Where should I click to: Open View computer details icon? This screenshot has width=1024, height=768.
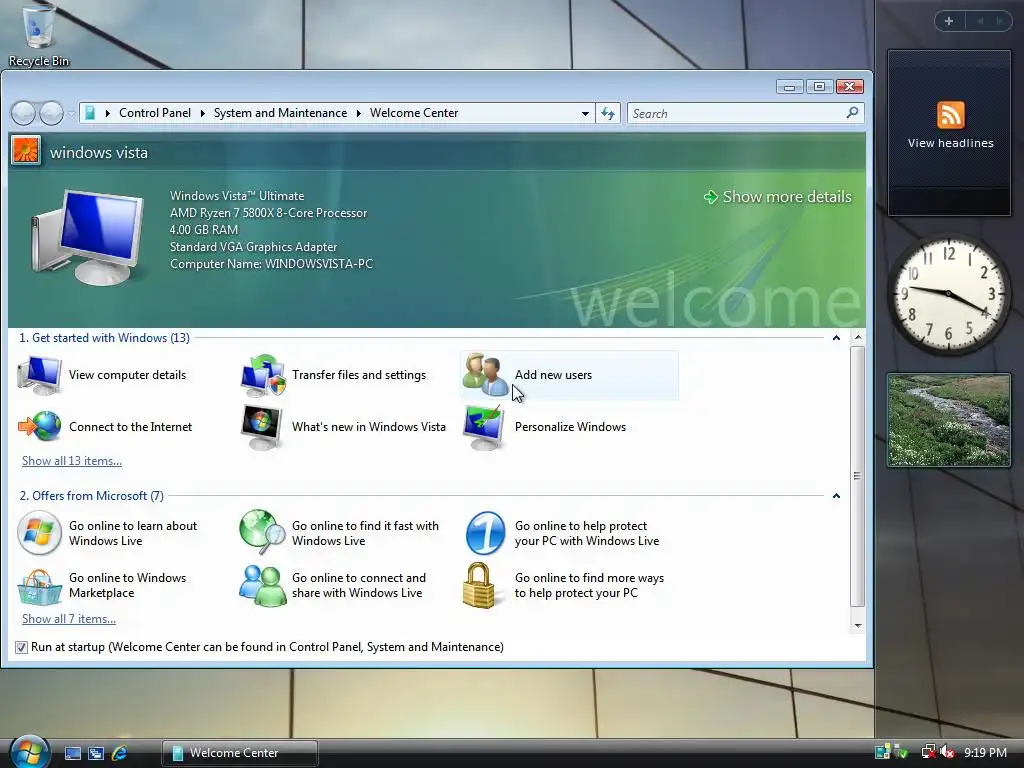[40, 375]
